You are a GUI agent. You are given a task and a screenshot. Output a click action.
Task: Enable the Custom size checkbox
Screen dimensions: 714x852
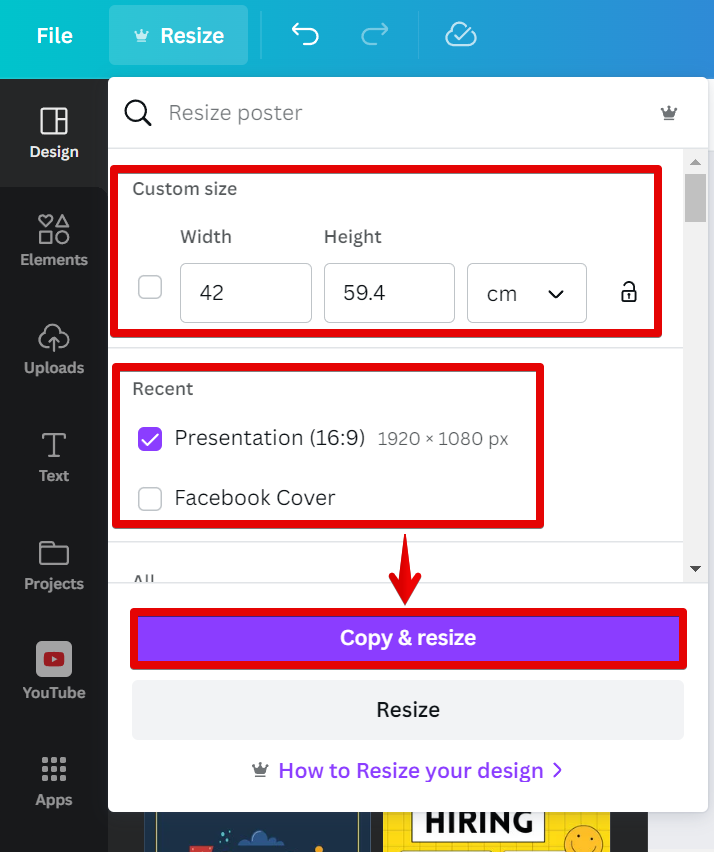pos(150,288)
